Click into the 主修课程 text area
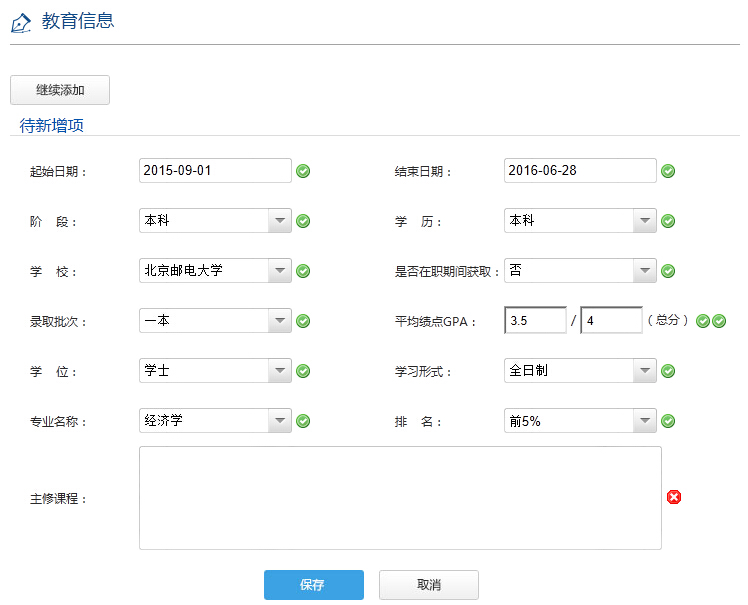Viewport: 748px width, 605px height. click(400, 497)
